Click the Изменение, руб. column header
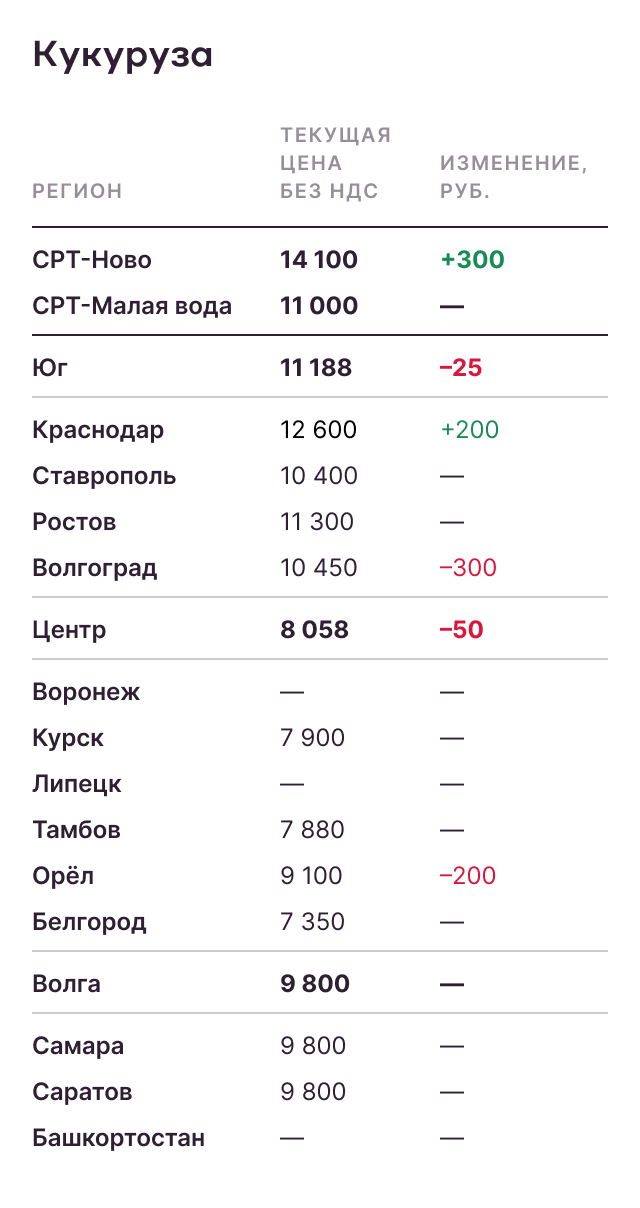 tap(513, 177)
